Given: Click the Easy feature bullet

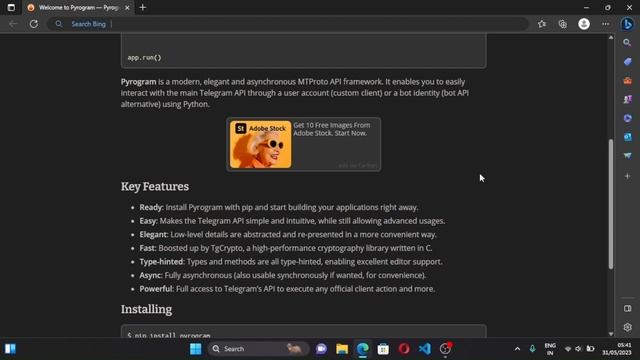Looking at the screenshot, I should click(x=292, y=221).
